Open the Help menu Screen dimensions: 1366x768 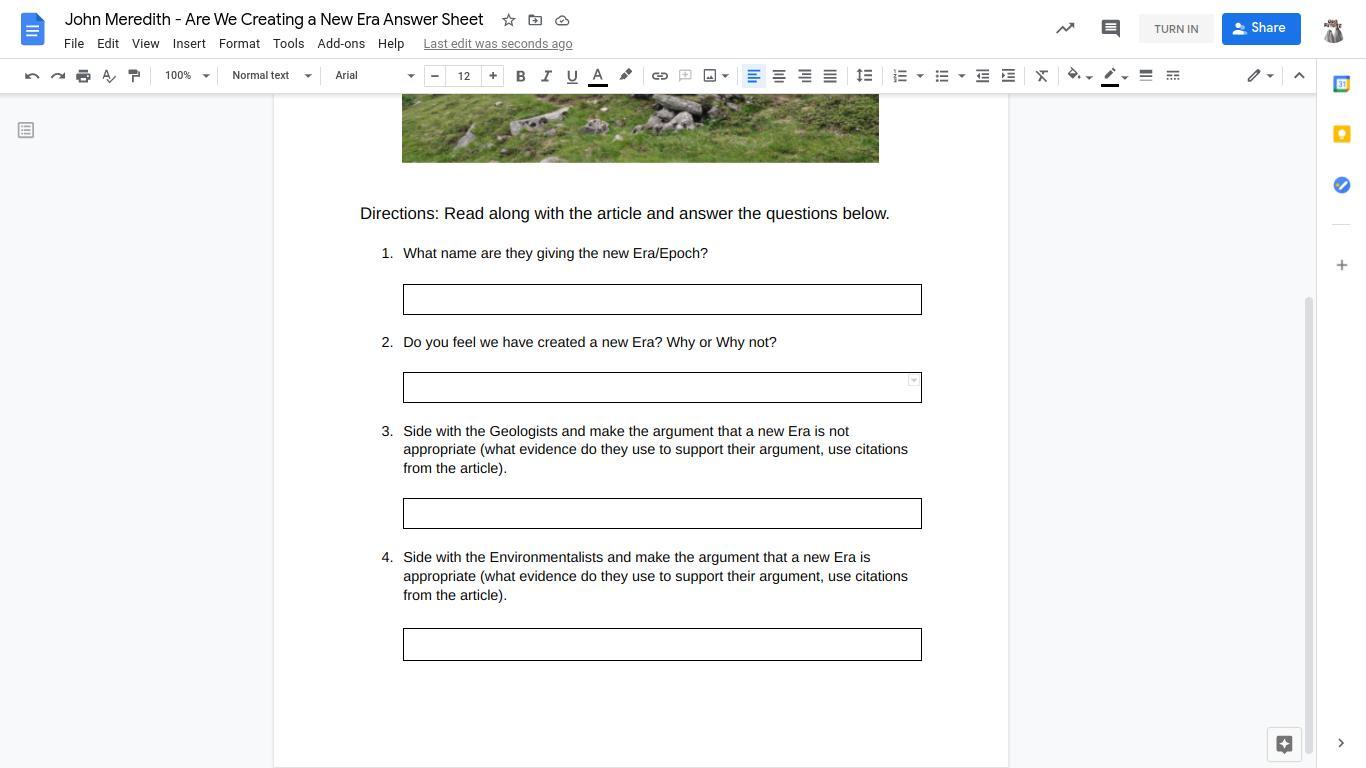click(x=391, y=44)
